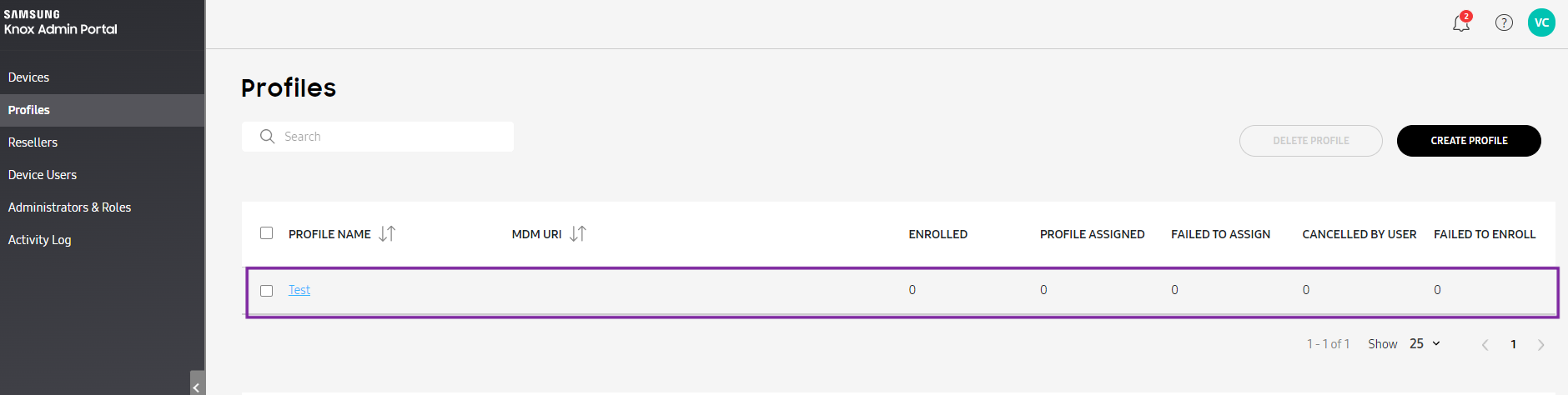
Task: Toggle the select-all profiles checkbox
Action: point(267,233)
